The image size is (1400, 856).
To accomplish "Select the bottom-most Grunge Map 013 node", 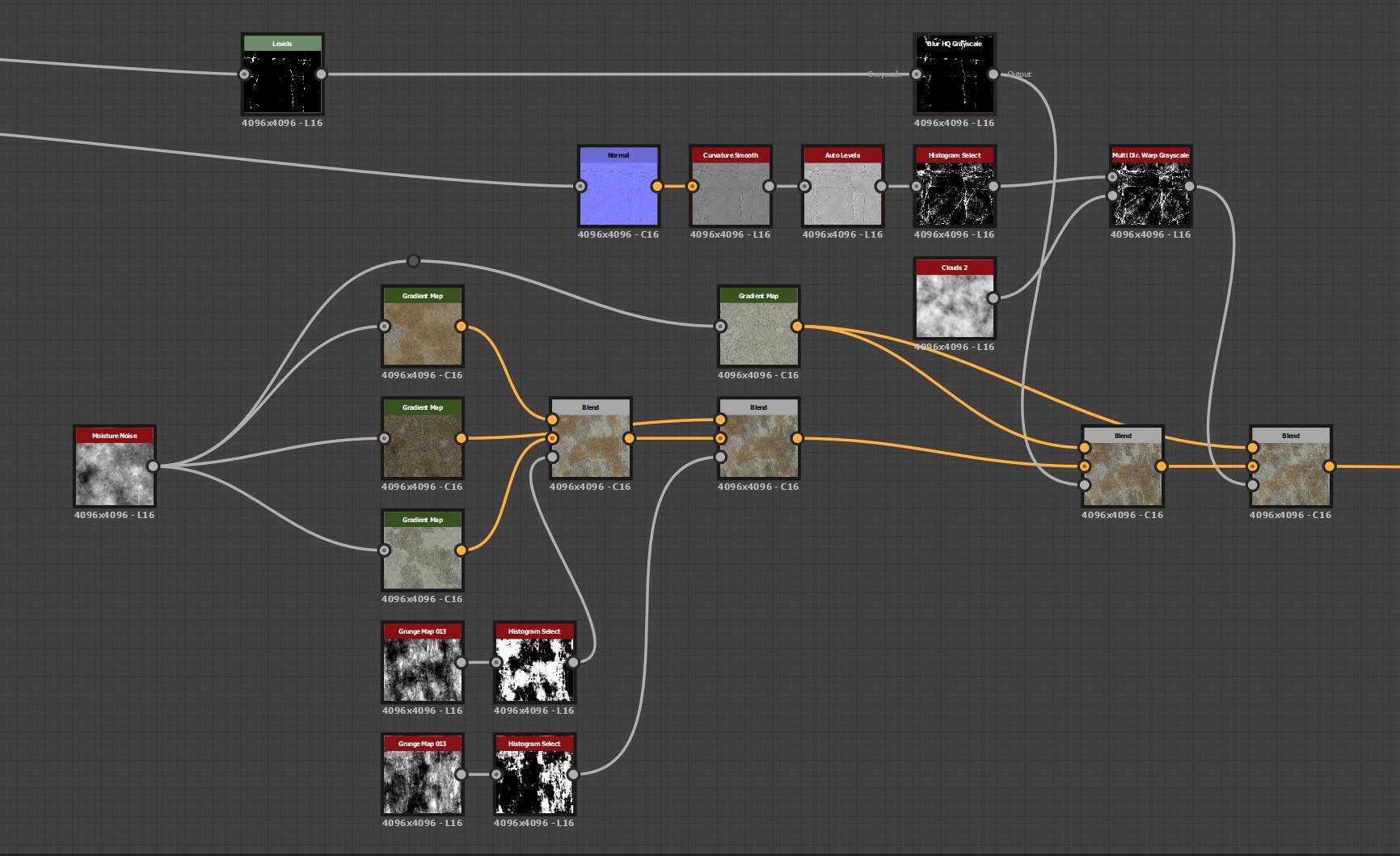I will click(422, 781).
